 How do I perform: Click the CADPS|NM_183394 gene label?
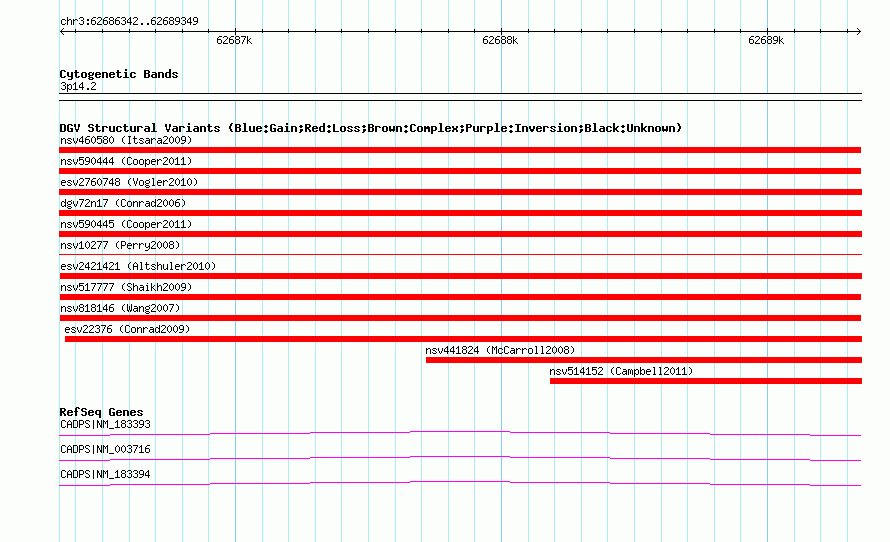(105, 474)
